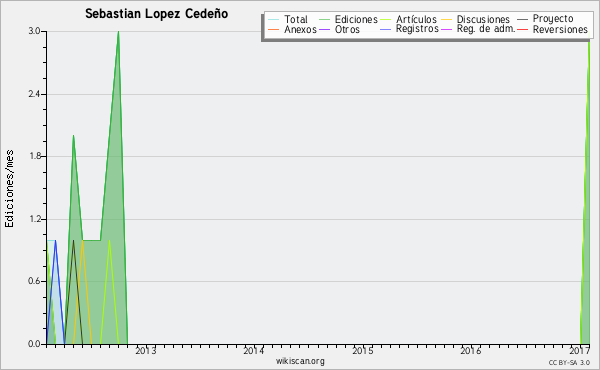
Task: Click the 2016 x-axis label
Action: tap(471, 351)
